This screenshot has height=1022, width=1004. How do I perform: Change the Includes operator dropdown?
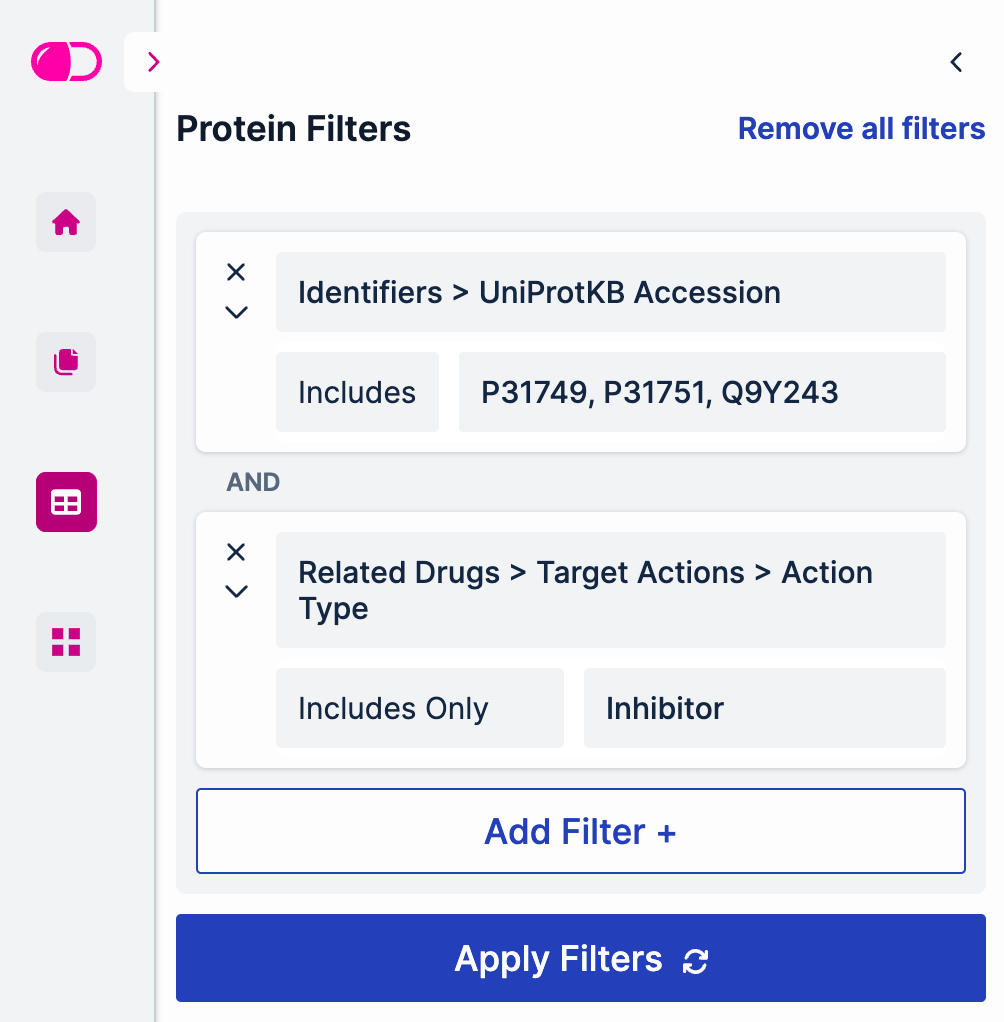coord(357,392)
